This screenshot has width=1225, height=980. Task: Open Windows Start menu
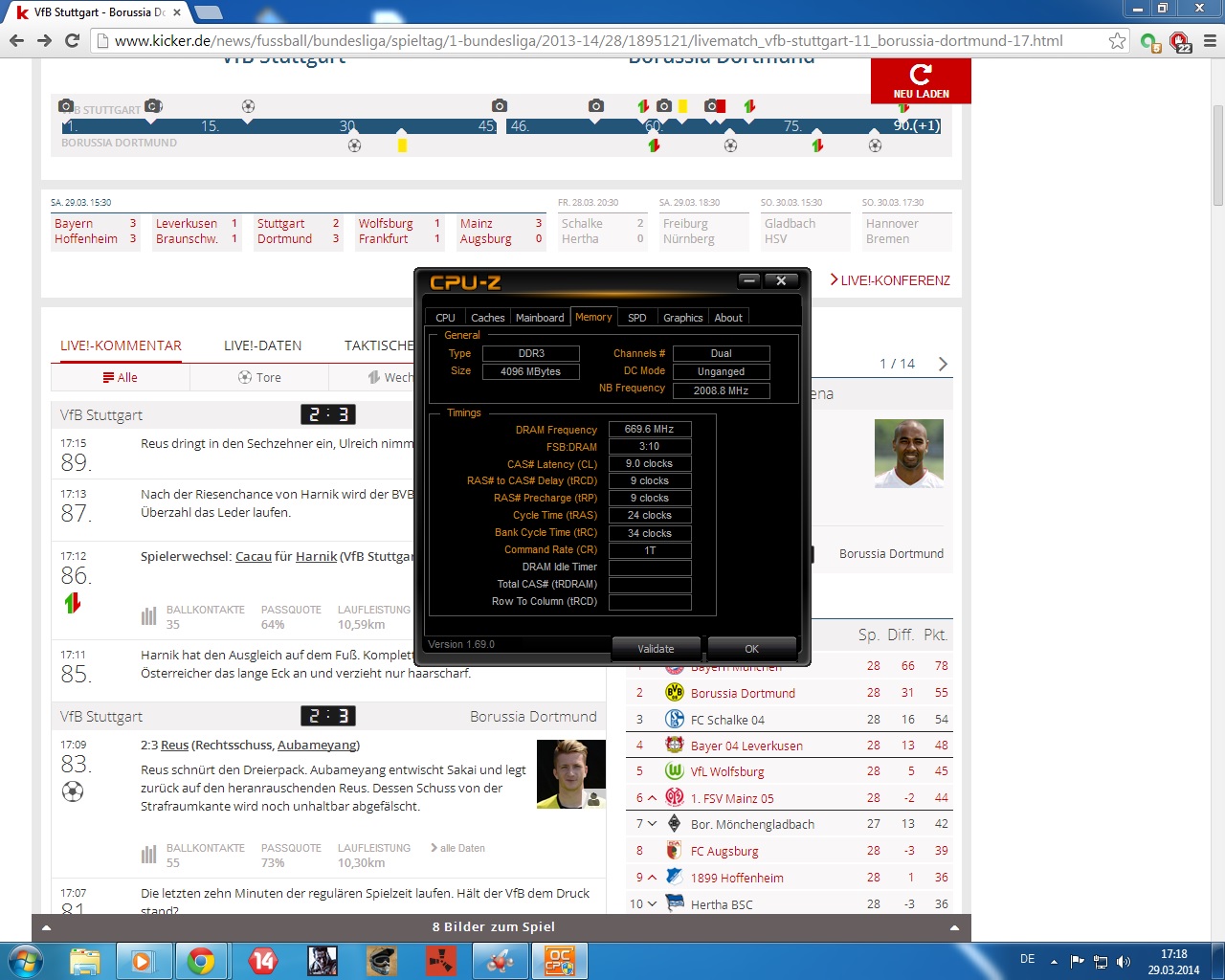coord(26,960)
